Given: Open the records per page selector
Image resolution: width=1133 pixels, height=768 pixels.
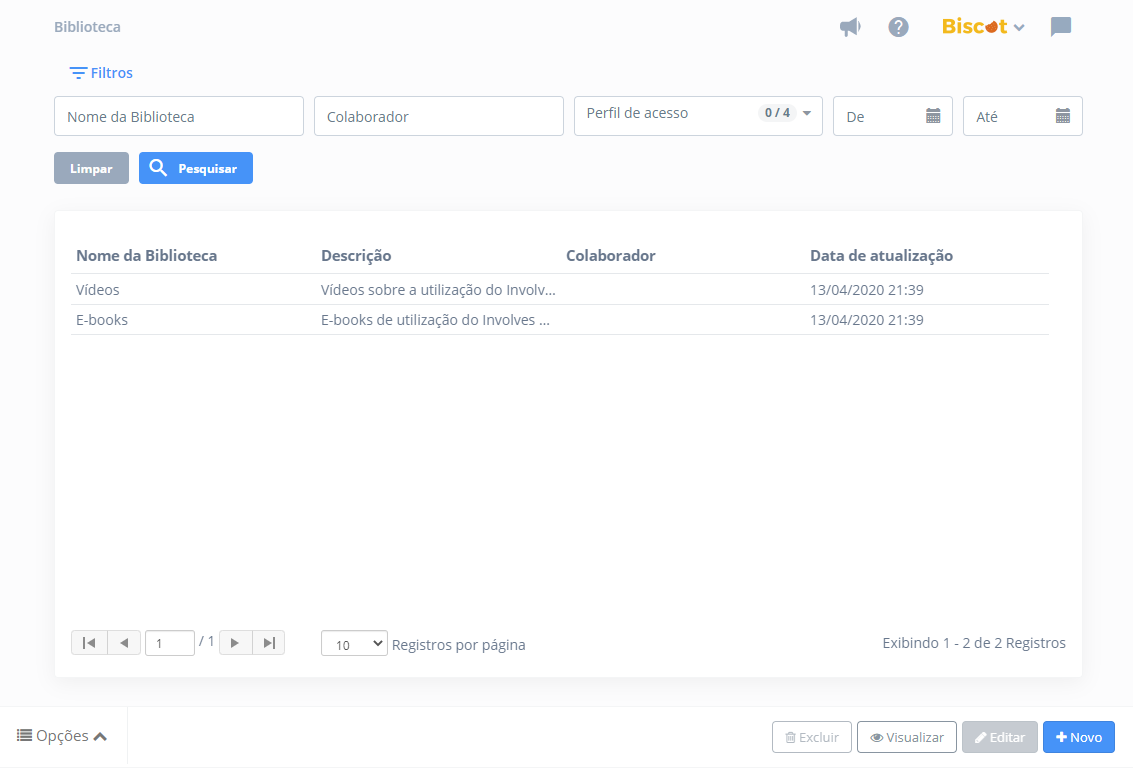Looking at the screenshot, I should 354,644.
